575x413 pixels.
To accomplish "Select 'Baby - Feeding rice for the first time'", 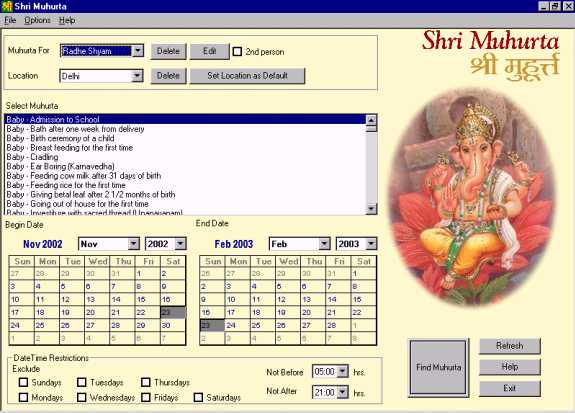I will pyautogui.click(x=185, y=185).
